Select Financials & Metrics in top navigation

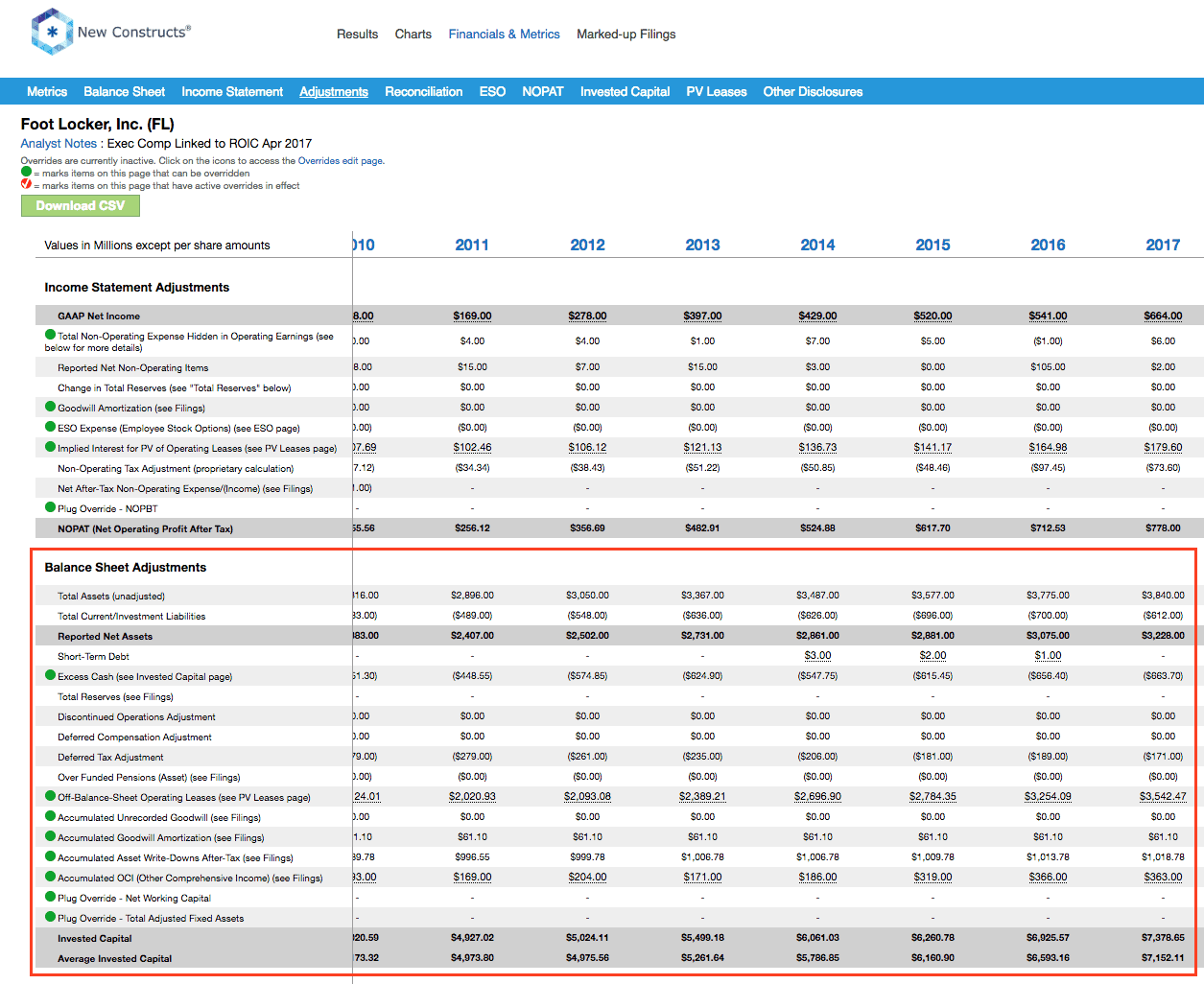pos(505,34)
